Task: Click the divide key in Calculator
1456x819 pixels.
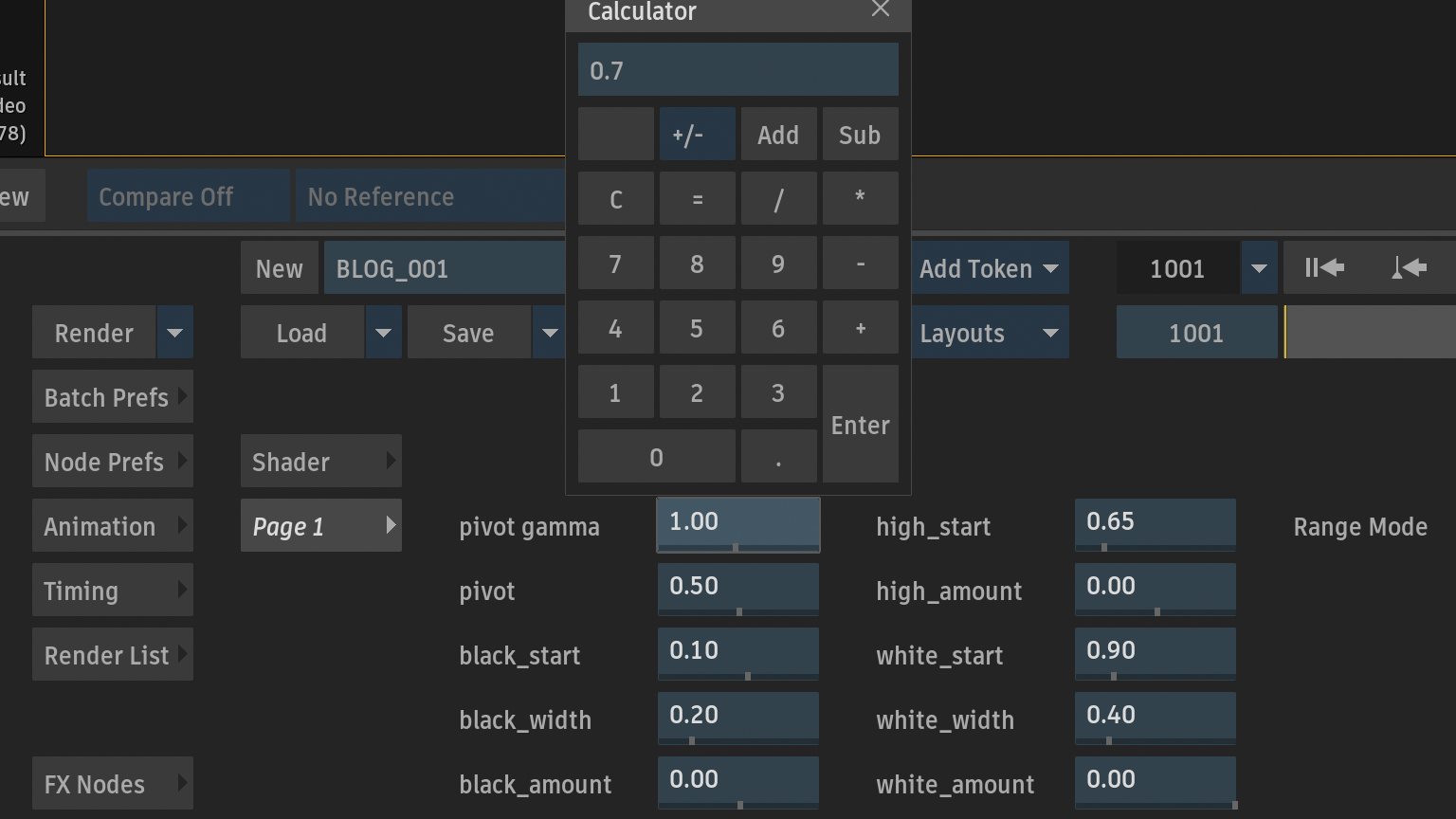Action: point(779,198)
